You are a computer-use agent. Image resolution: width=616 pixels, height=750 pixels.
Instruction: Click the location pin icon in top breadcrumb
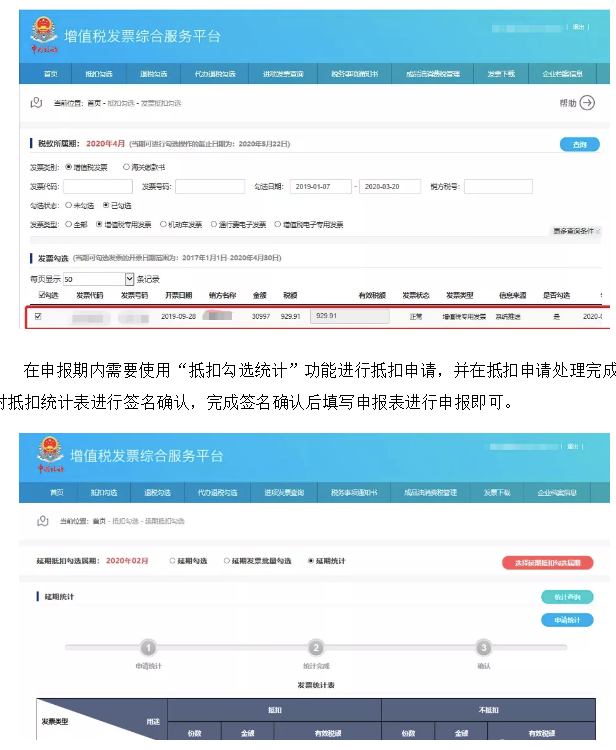tap(37, 102)
